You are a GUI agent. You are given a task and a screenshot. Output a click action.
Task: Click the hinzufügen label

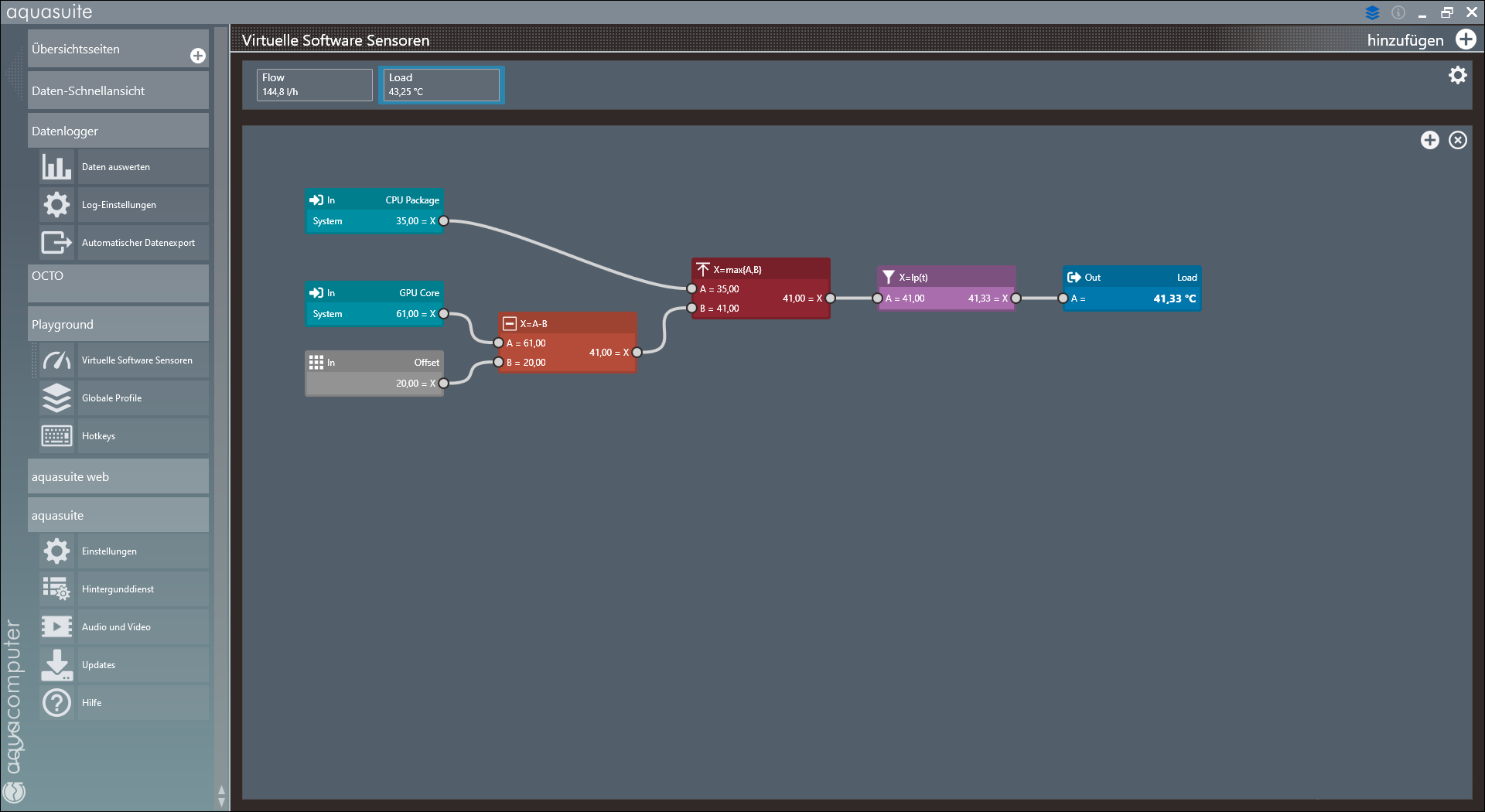pos(1405,40)
